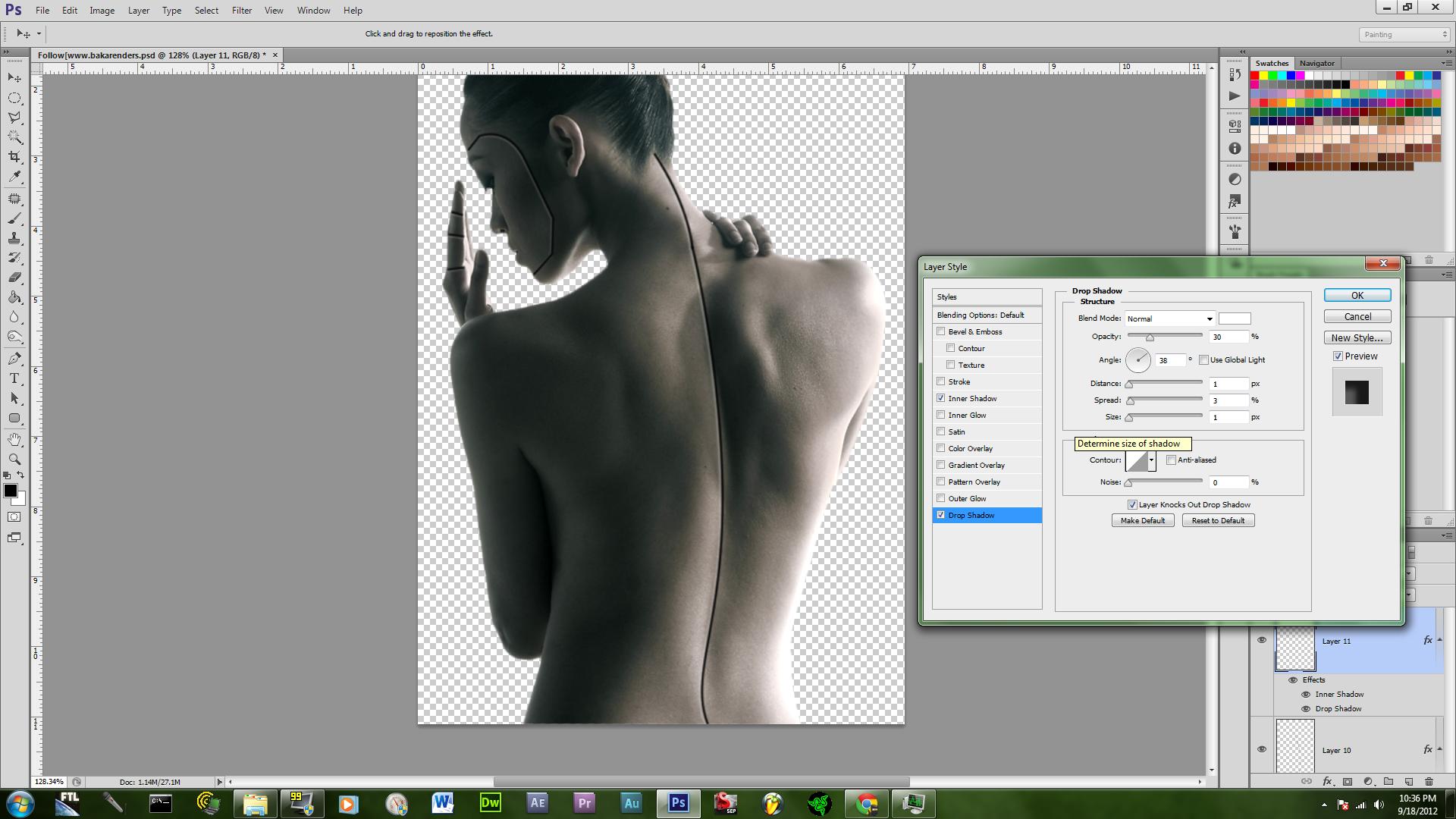Image resolution: width=1456 pixels, height=819 pixels.
Task: Click delete layer trash icon in Layers panel
Action: [x=1429, y=781]
